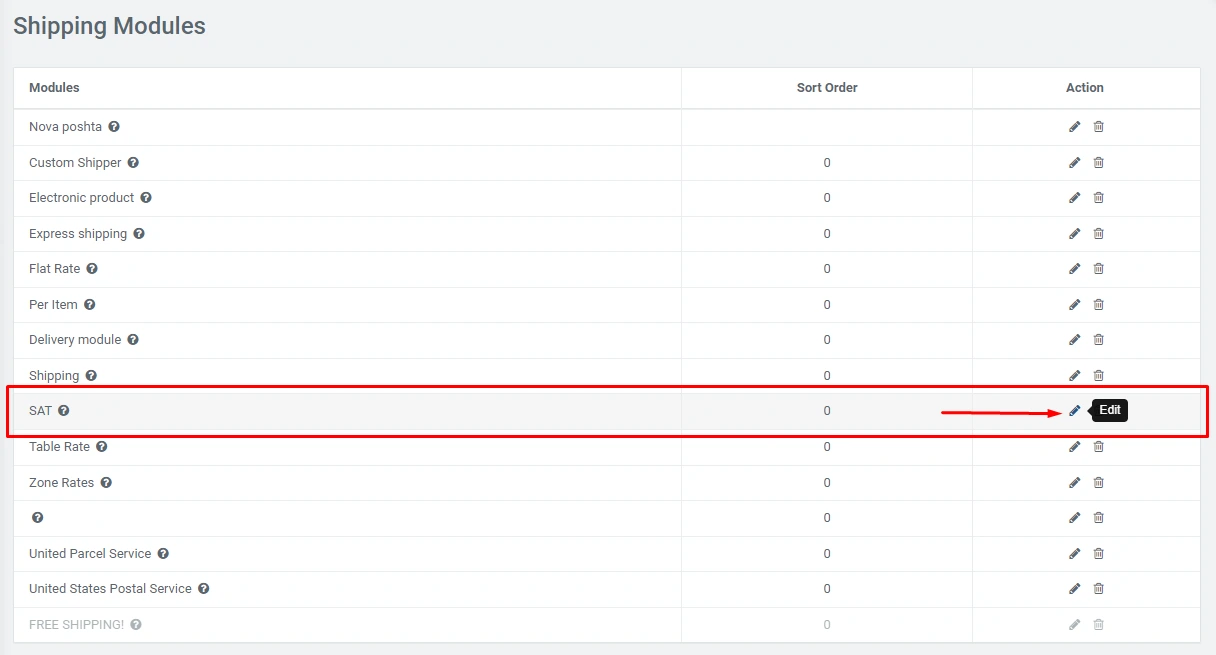Open help icon beside Custom Shipper
Viewport: 1216px width, 655px height.
click(133, 163)
